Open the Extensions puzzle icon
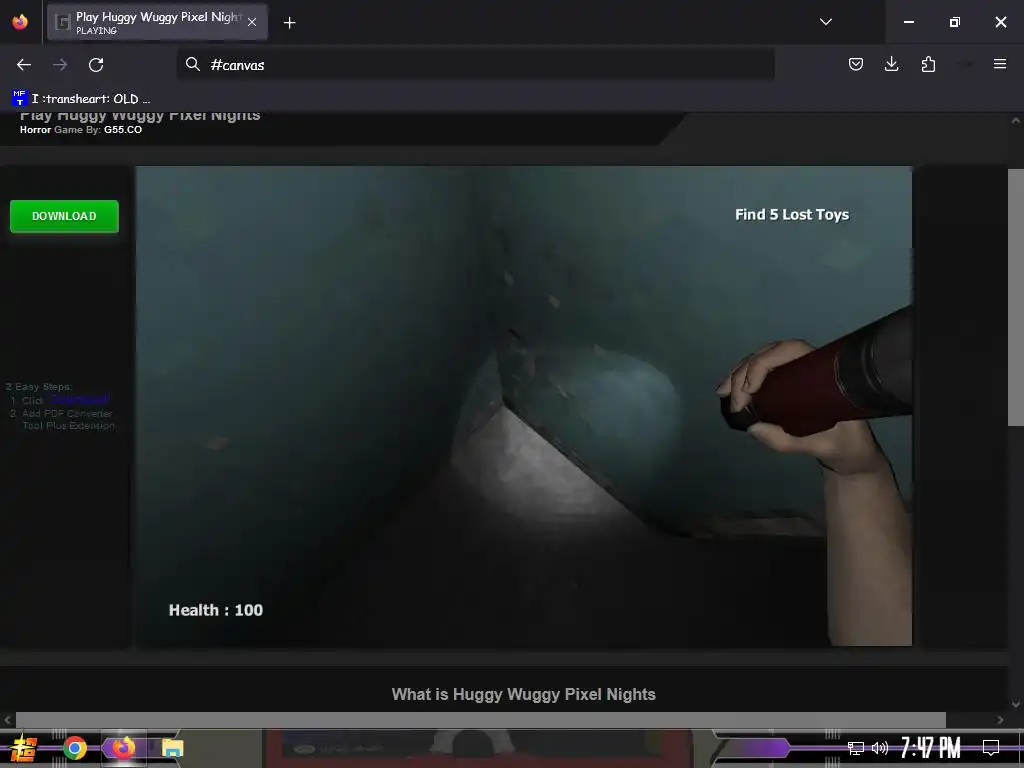 (928, 64)
